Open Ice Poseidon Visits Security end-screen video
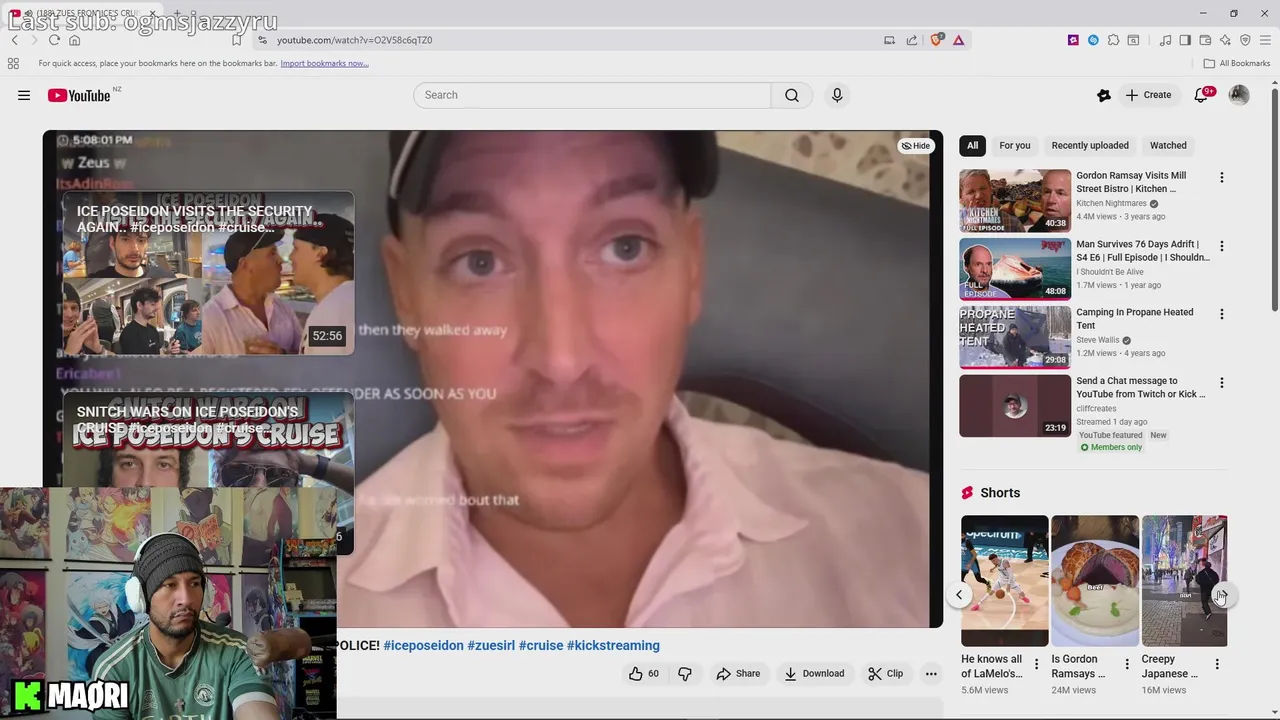Screen dimensions: 1280x720 208,273
